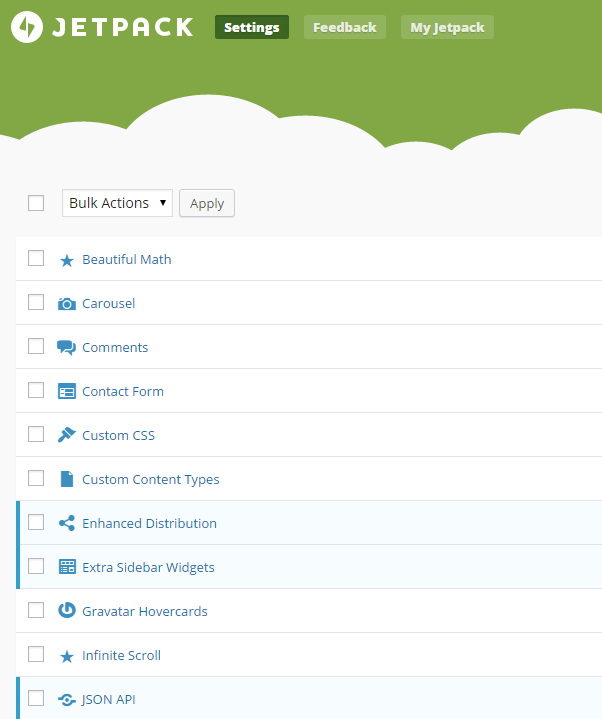Check the Custom Content Types checkbox

click(36, 478)
